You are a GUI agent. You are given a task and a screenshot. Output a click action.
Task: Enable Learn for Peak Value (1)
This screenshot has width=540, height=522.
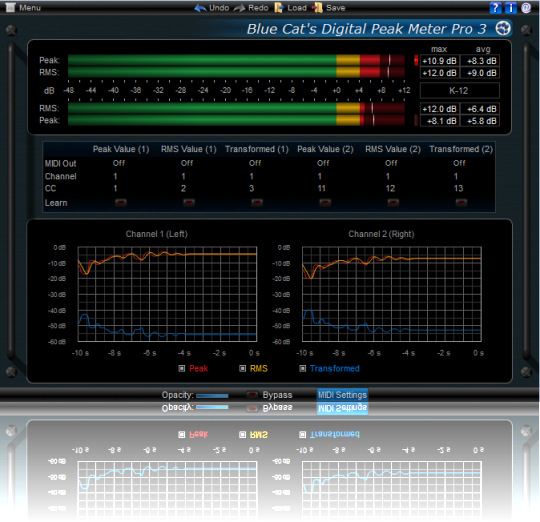121,202
